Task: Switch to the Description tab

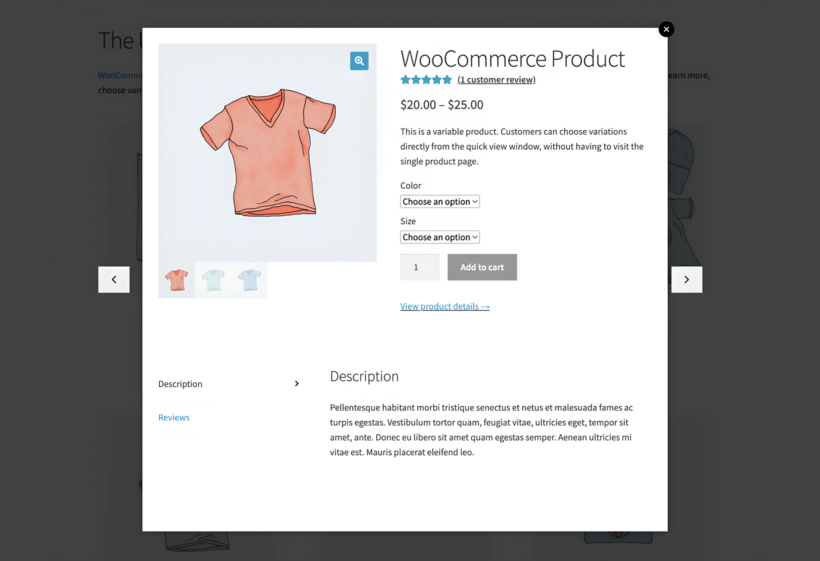Action: coord(180,384)
